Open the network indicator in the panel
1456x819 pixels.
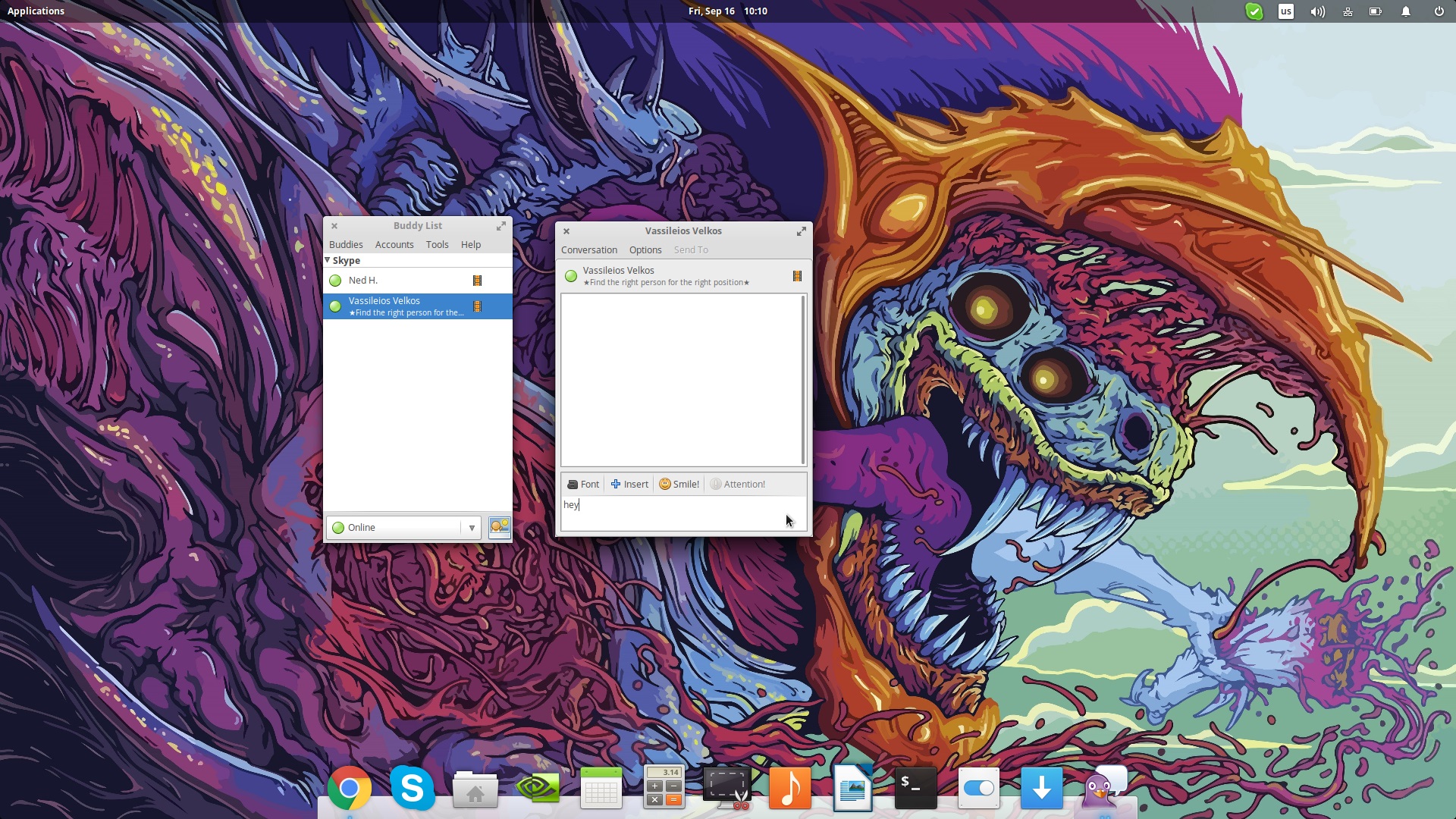point(1348,11)
